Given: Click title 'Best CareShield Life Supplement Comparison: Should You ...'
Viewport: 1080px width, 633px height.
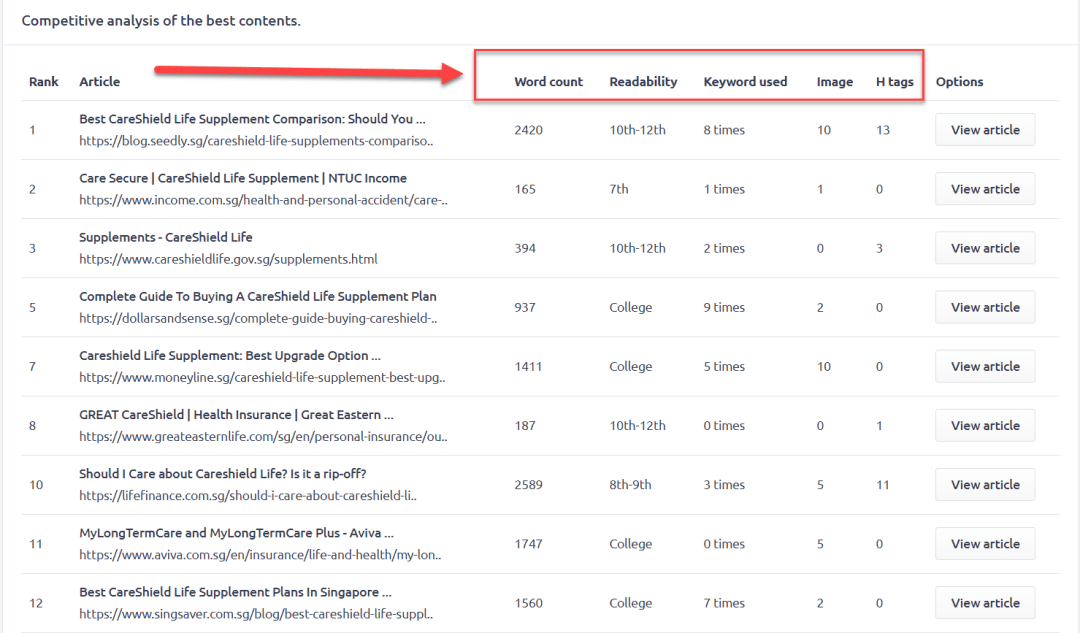Looking at the screenshot, I should (252, 118).
